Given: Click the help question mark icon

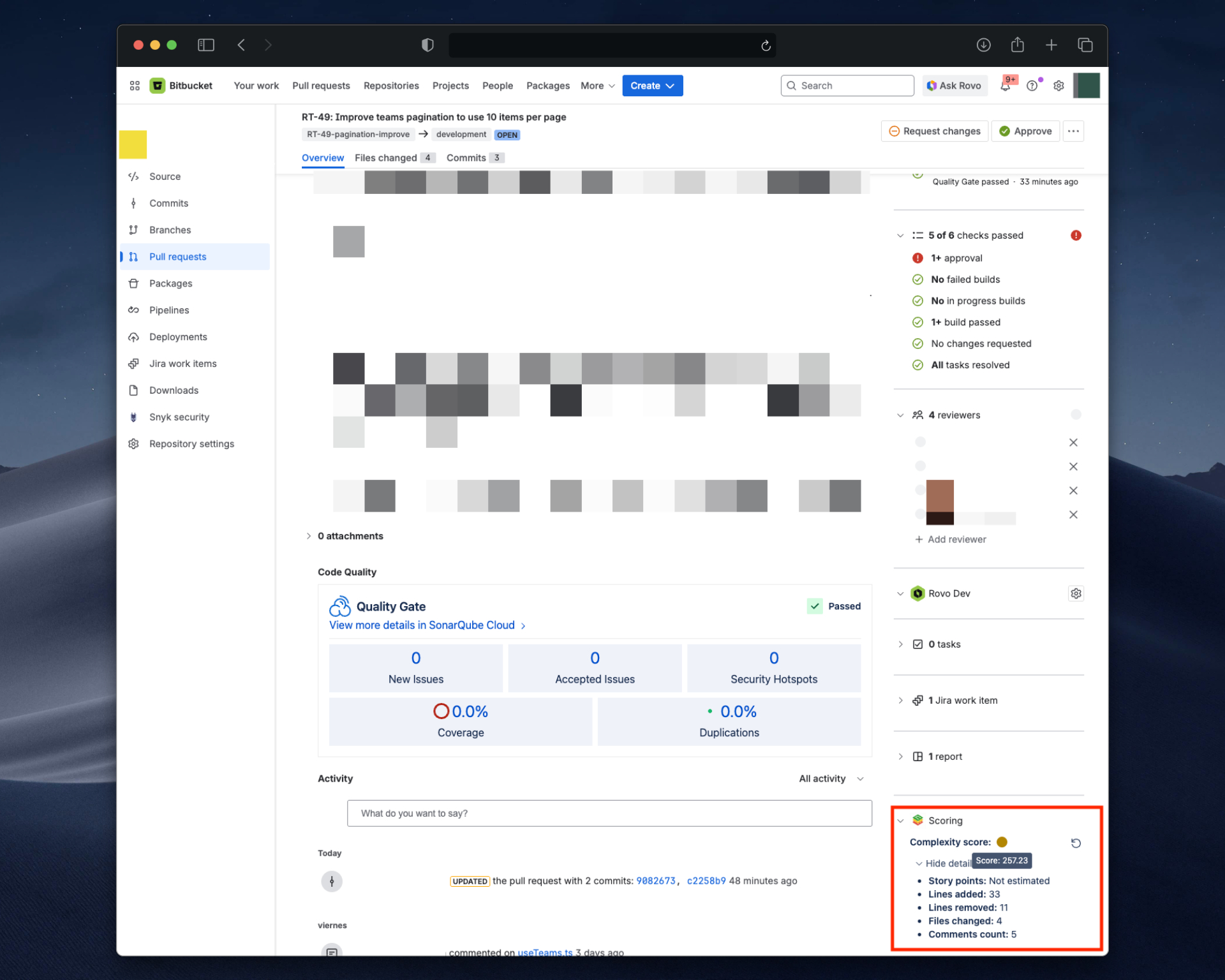Looking at the screenshot, I should (x=1032, y=85).
